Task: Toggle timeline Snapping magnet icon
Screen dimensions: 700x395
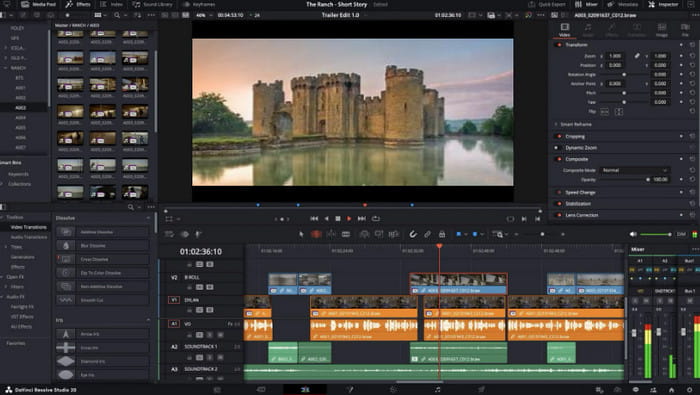Action: pos(413,234)
